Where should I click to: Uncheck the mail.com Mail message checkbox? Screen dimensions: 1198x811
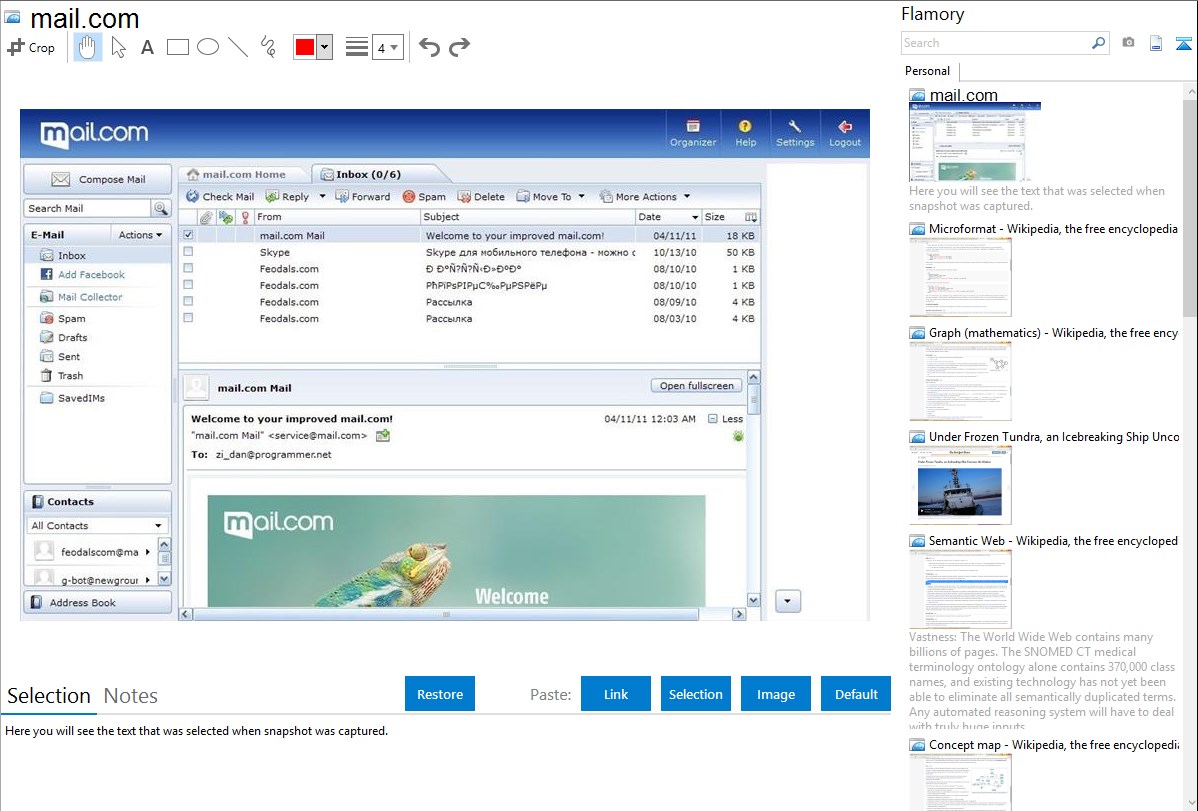(188, 235)
